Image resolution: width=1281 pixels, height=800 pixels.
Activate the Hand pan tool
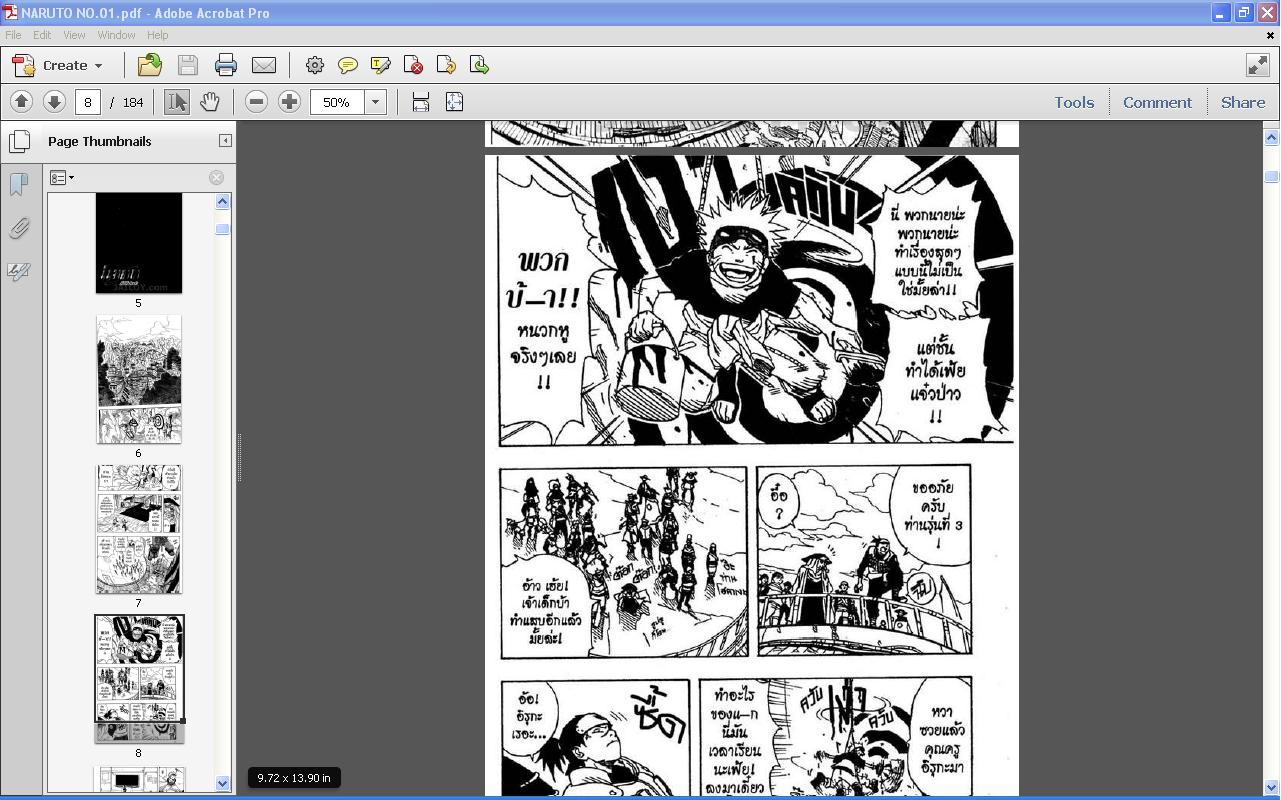(x=210, y=102)
